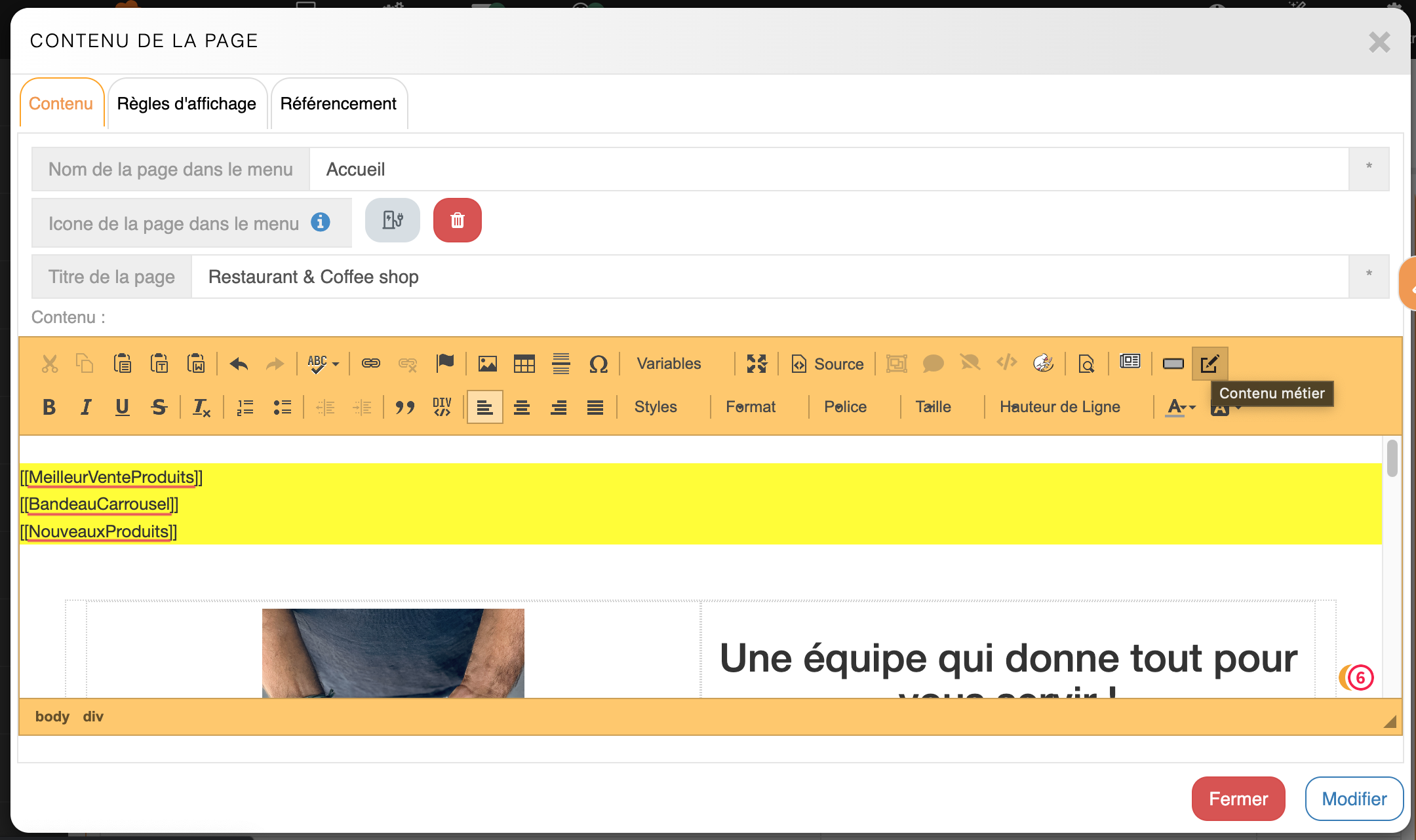
Task: Click the anchor flag icon
Action: pyautogui.click(x=445, y=362)
